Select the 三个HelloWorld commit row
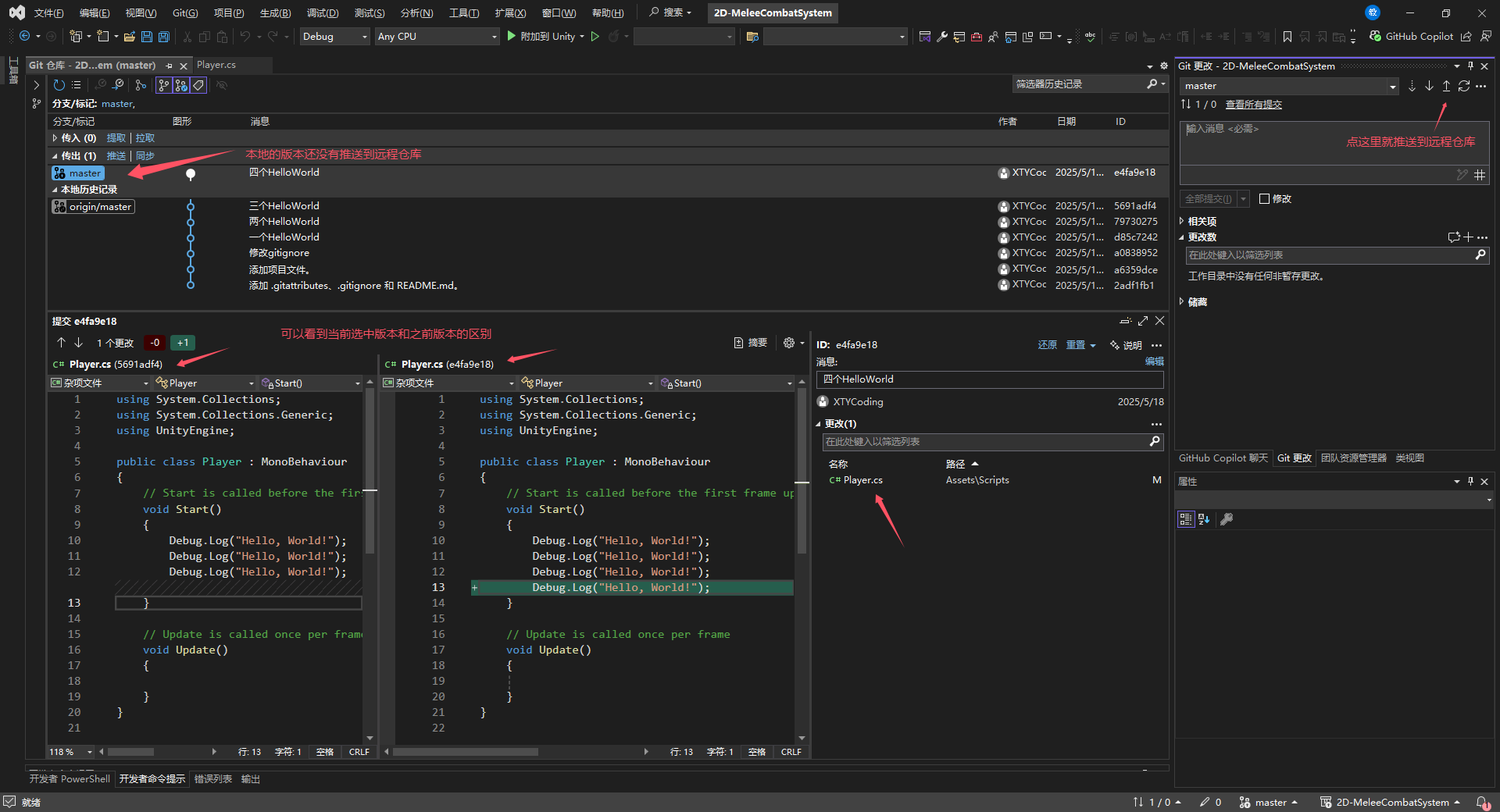Viewport: 1500px width, 812px height. [608, 206]
